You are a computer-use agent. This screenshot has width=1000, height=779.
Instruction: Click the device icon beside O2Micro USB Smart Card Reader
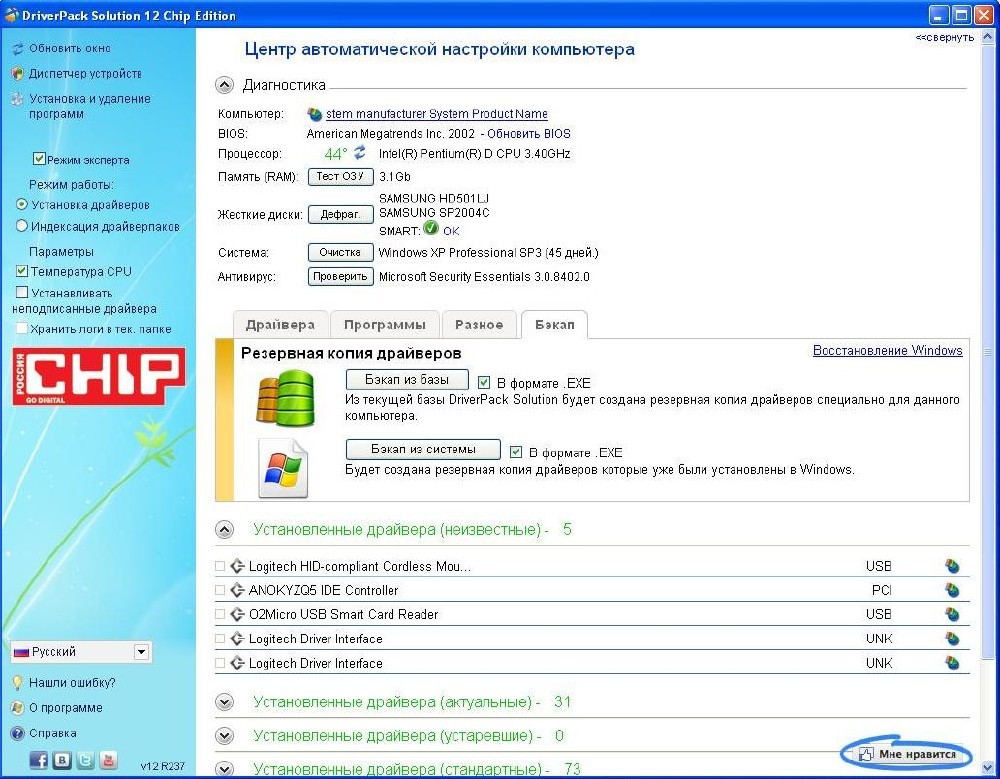[x=237, y=614]
